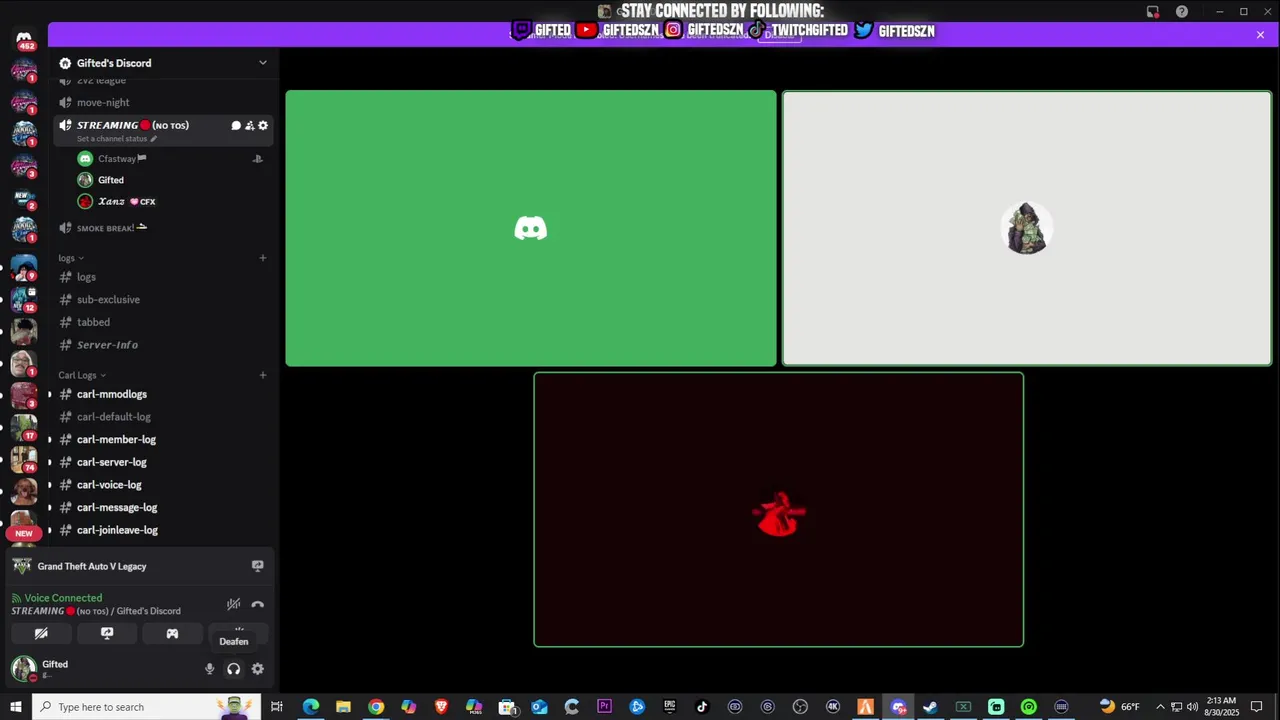Open Discord direct messages home icon
The image size is (1280, 720).
point(24,38)
